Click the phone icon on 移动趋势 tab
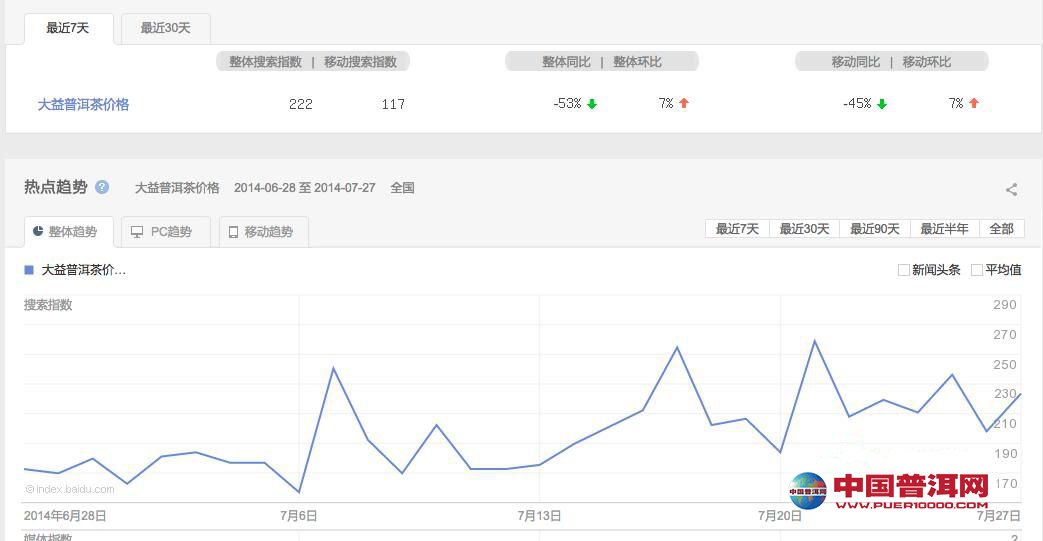Viewport: 1043px width, 541px height. click(x=233, y=232)
